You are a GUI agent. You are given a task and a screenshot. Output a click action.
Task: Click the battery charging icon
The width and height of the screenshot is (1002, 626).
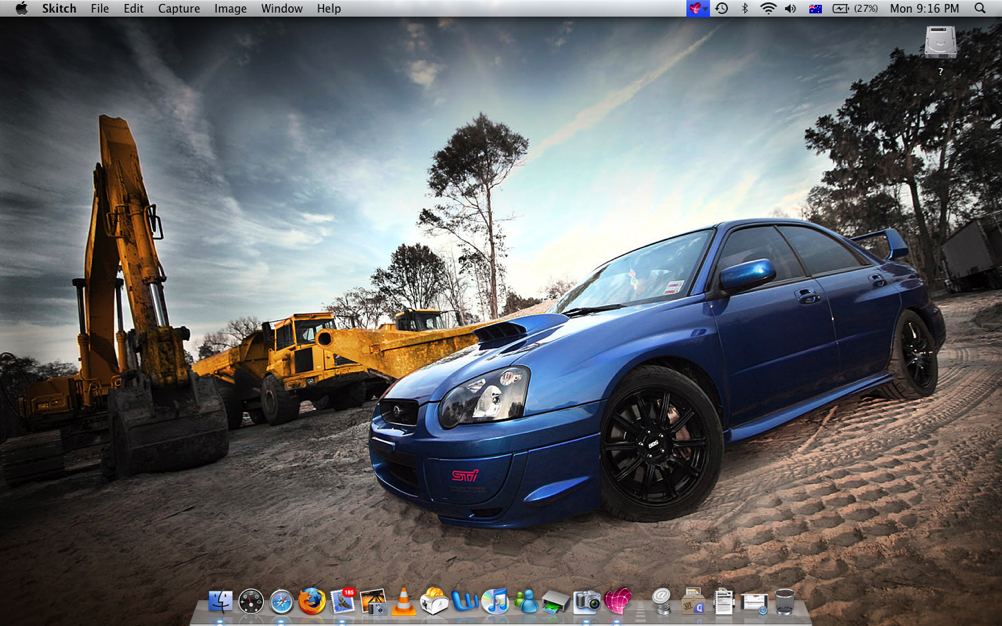click(x=840, y=8)
